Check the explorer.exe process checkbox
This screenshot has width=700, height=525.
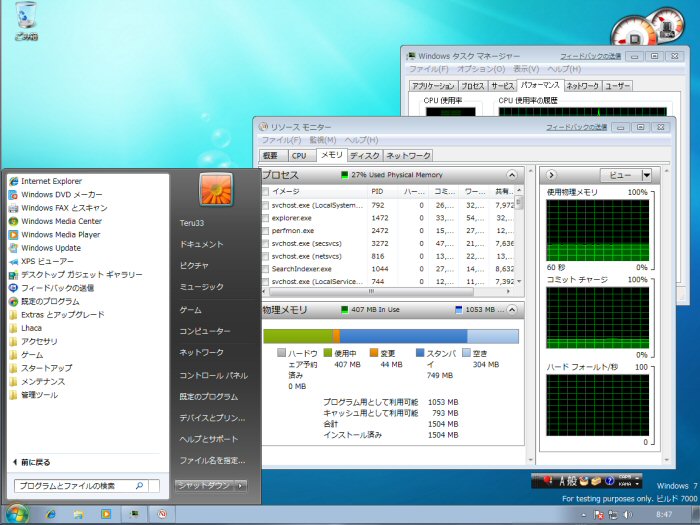tap(265, 218)
